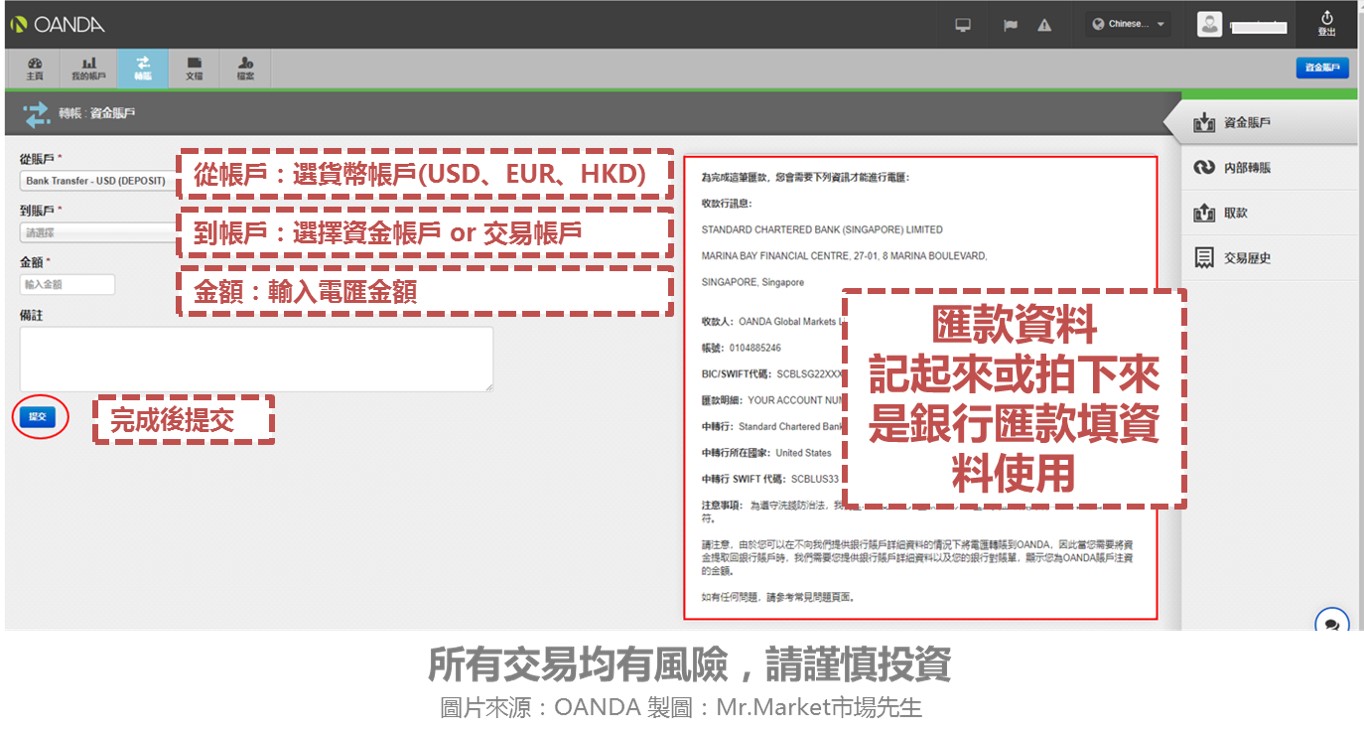This screenshot has height=735, width=1364.
Task: Click the 取款 upload tray icon
Action: pyautogui.click(x=1204, y=213)
